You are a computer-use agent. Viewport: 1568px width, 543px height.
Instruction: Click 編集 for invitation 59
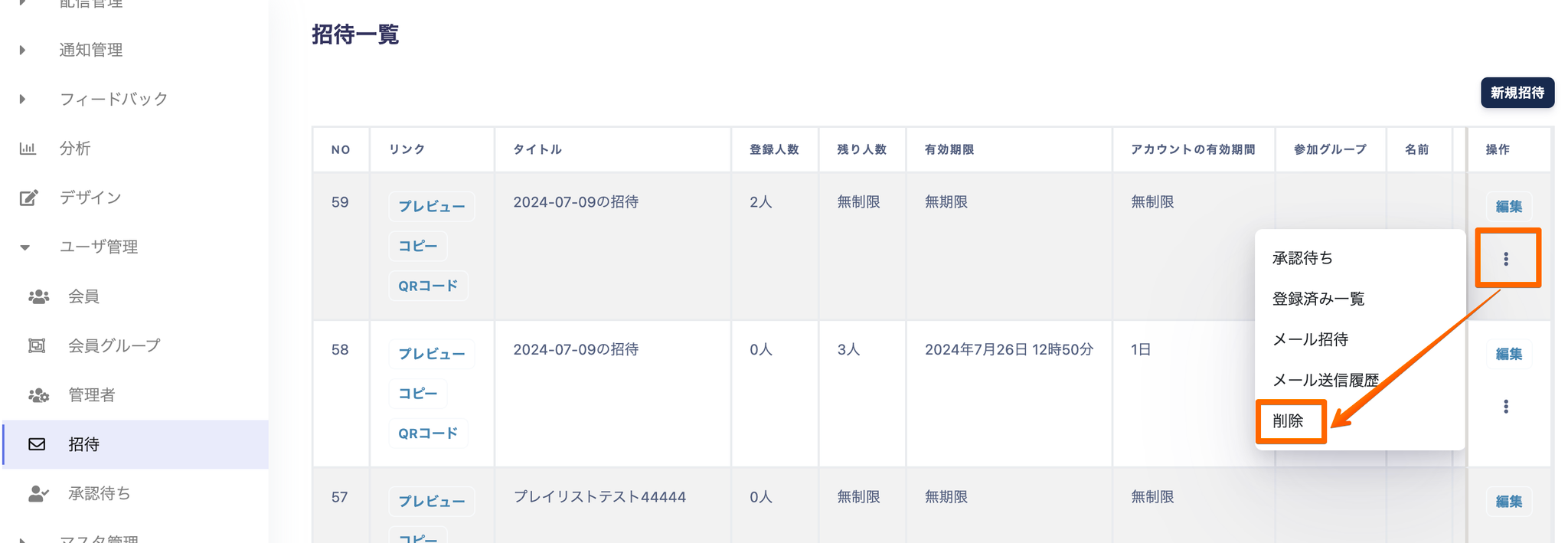[1508, 206]
